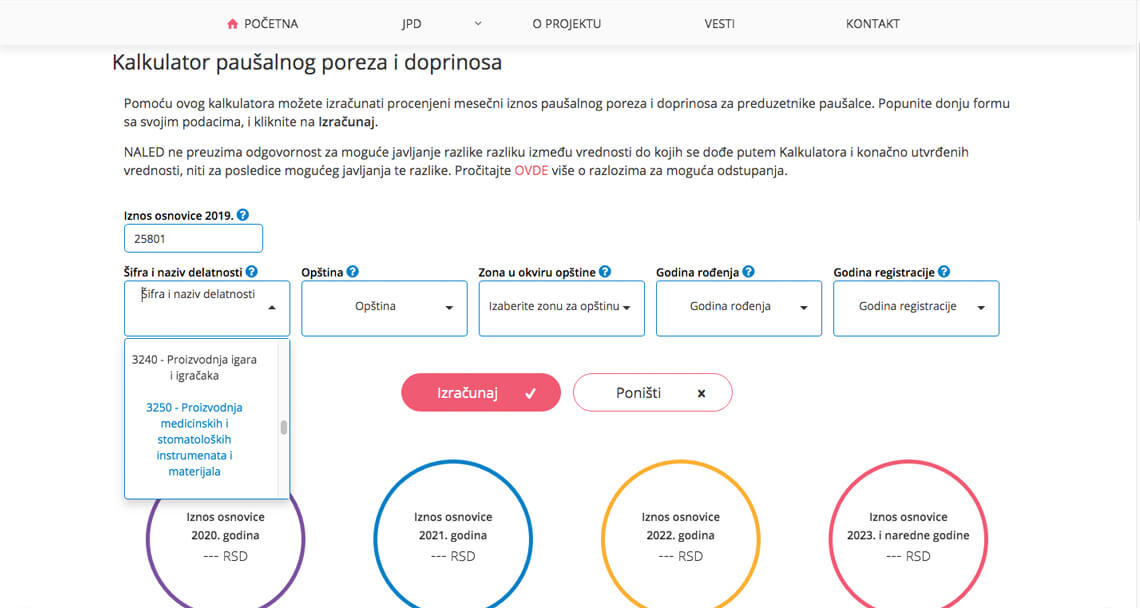
Task: Show help for Šifra i naziv delatnosti
Action: coord(252,271)
